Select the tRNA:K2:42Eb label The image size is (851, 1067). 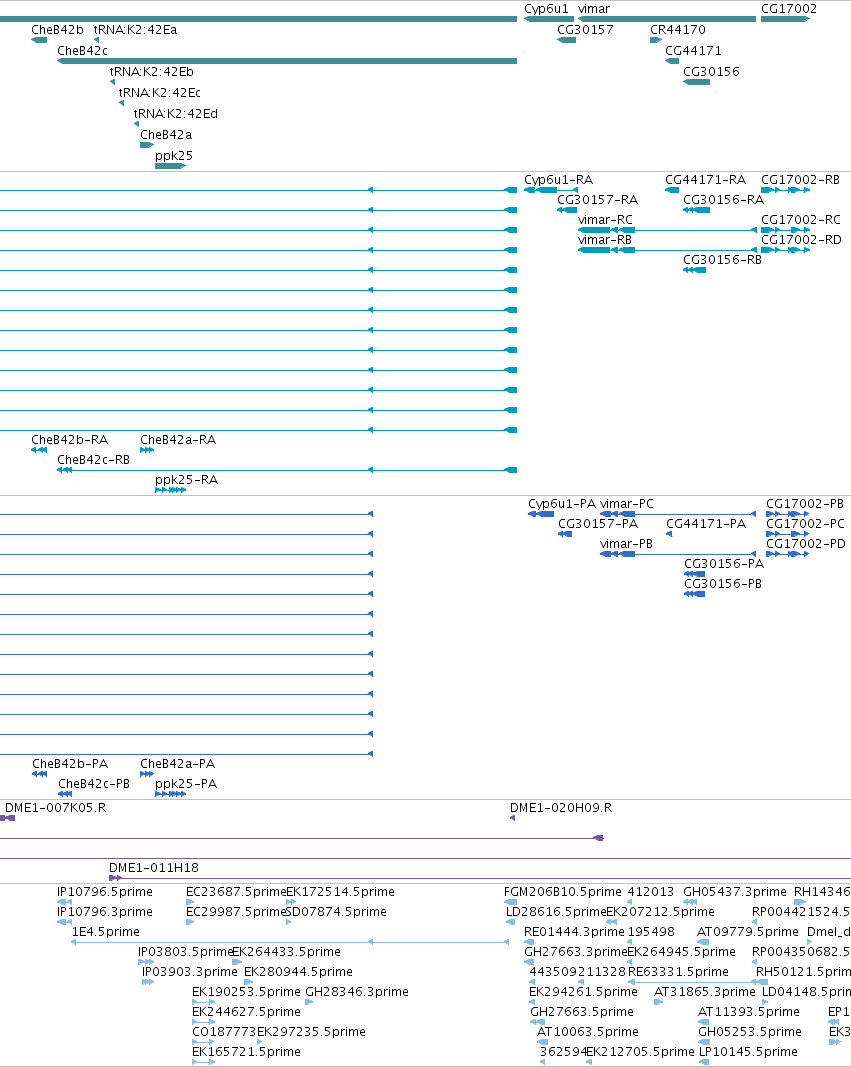[x=152, y=72]
